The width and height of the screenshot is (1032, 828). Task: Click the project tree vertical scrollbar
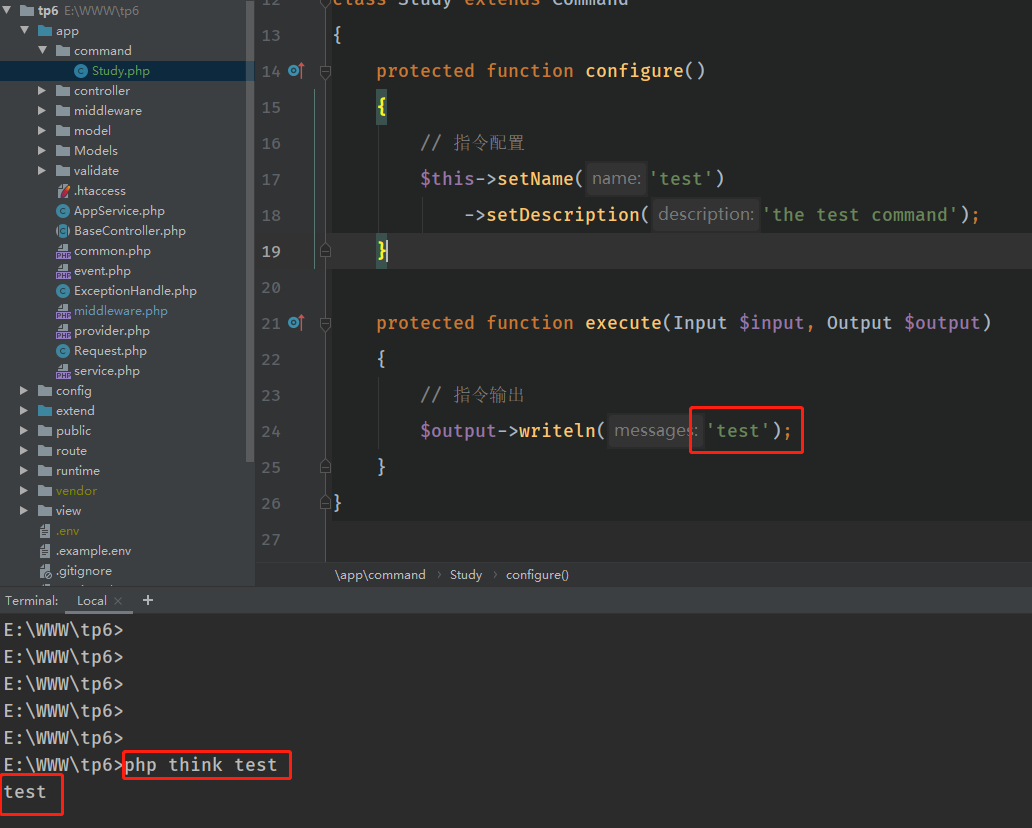(x=249, y=230)
